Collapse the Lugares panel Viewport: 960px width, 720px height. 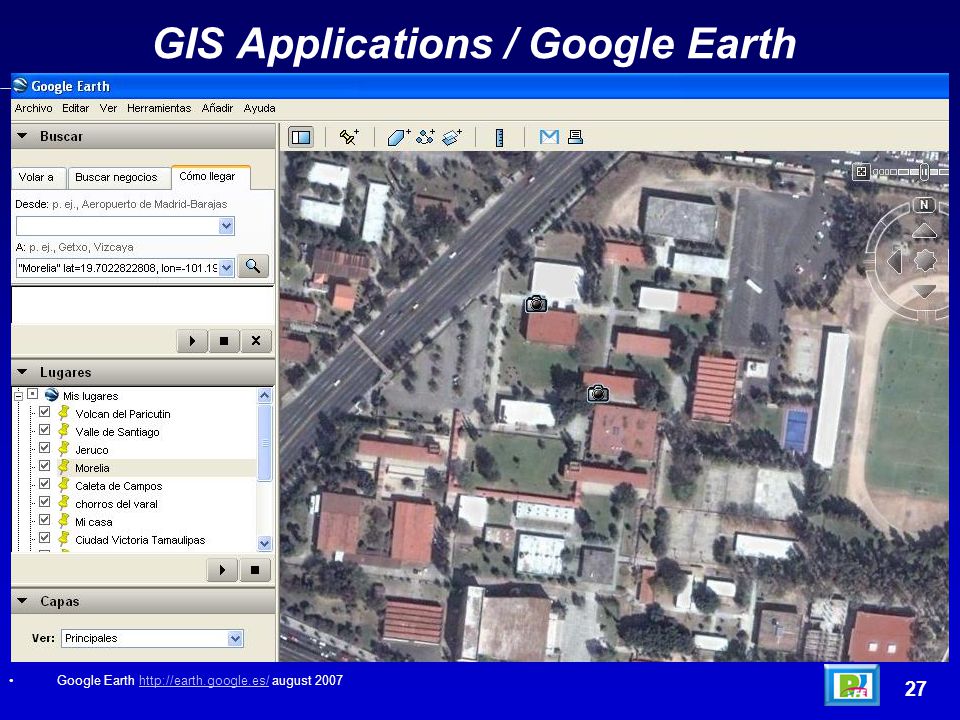[23, 372]
